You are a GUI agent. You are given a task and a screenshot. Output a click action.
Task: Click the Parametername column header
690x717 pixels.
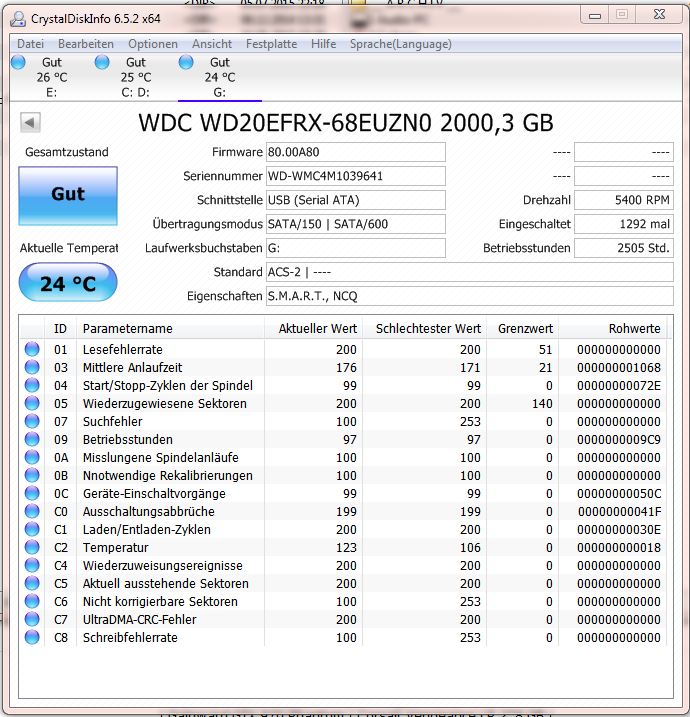point(170,328)
